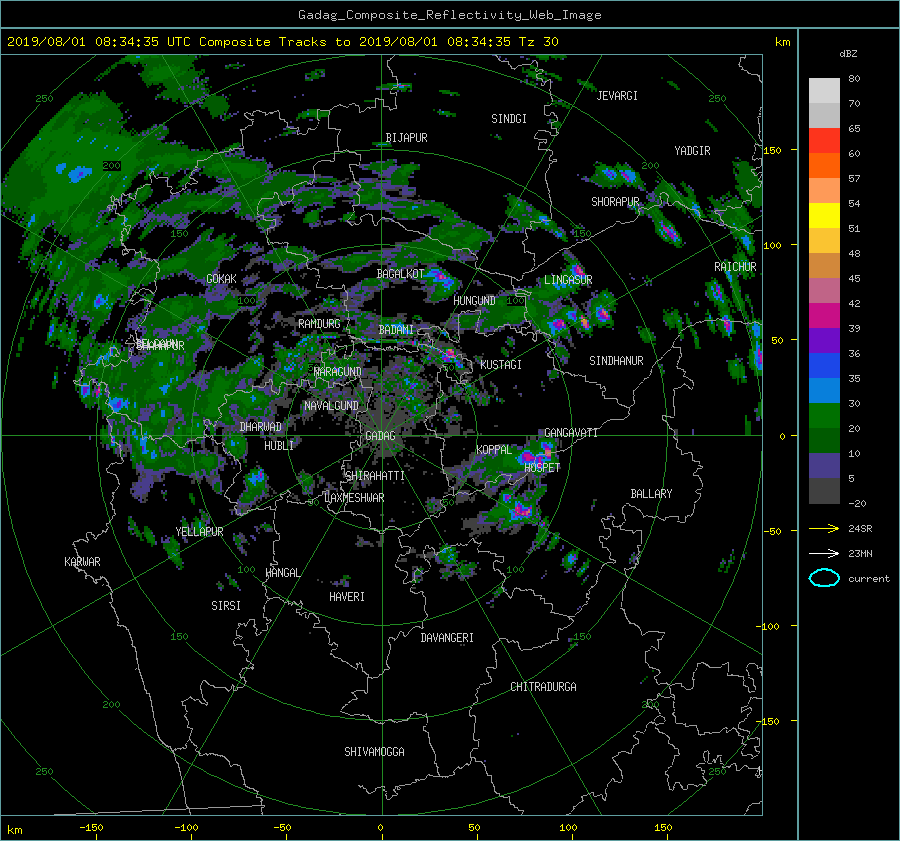Click the white 23MN arrow legend icon

824,554
